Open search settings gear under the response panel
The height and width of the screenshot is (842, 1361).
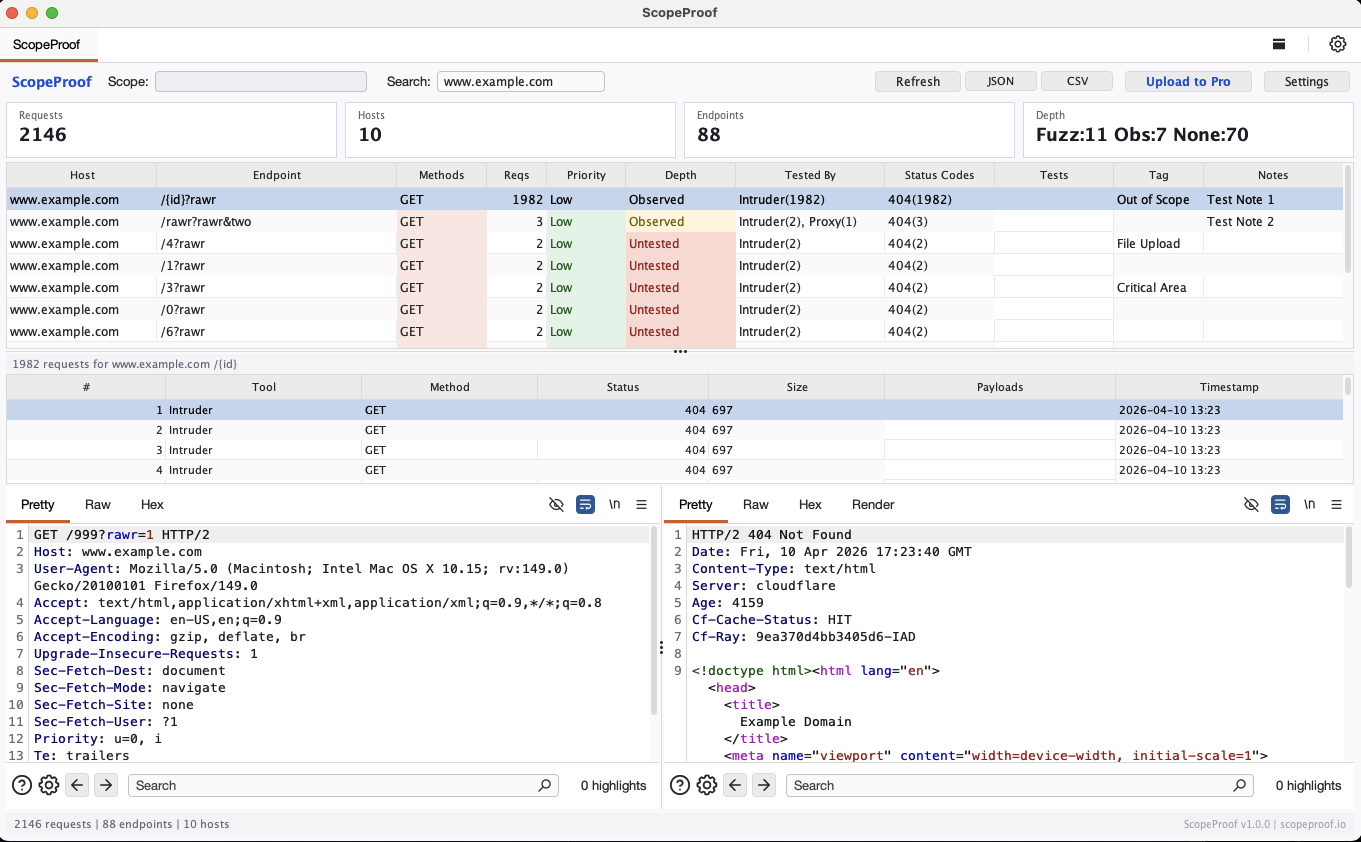point(707,785)
